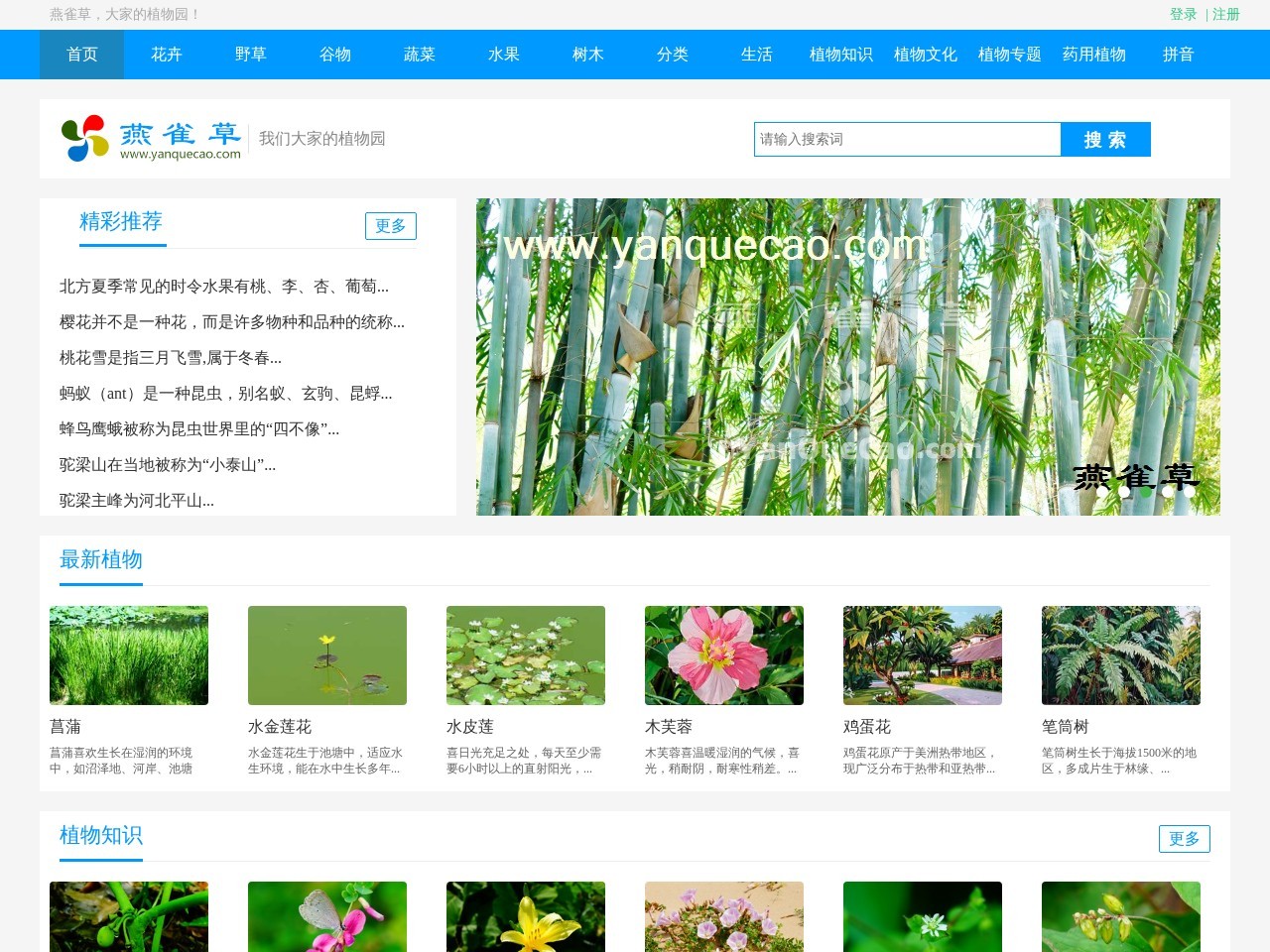
Task: Open the 木芙蓉 pink flower image
Action: (x=724, y=655)
